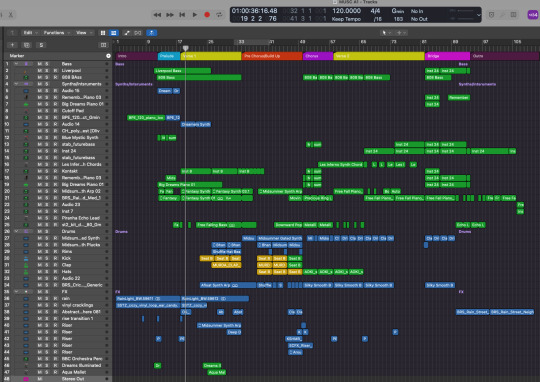Mute the Cutoff Pad track
Screen dimensions: 540x382
click(40, 111)
